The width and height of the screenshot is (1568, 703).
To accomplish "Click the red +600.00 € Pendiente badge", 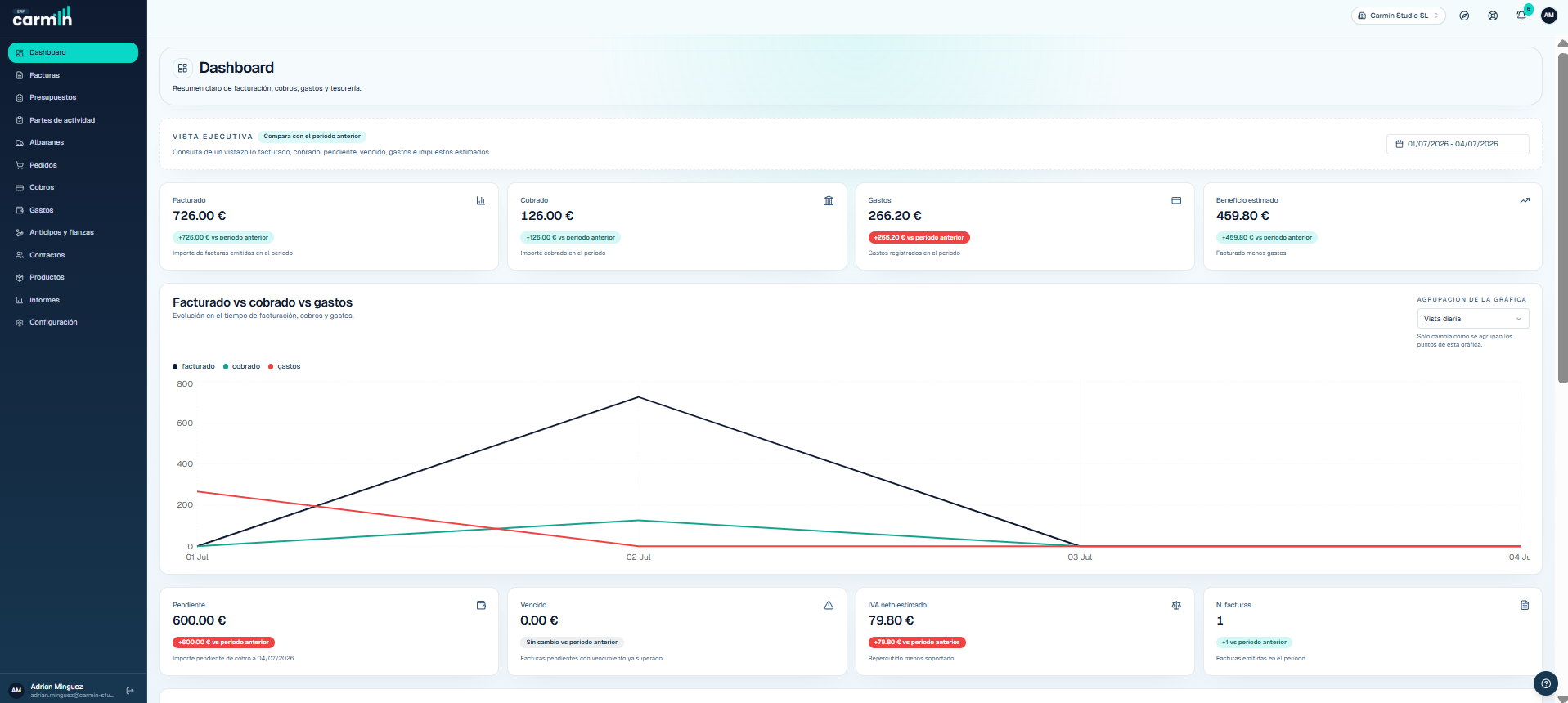I will click(223, 643).
